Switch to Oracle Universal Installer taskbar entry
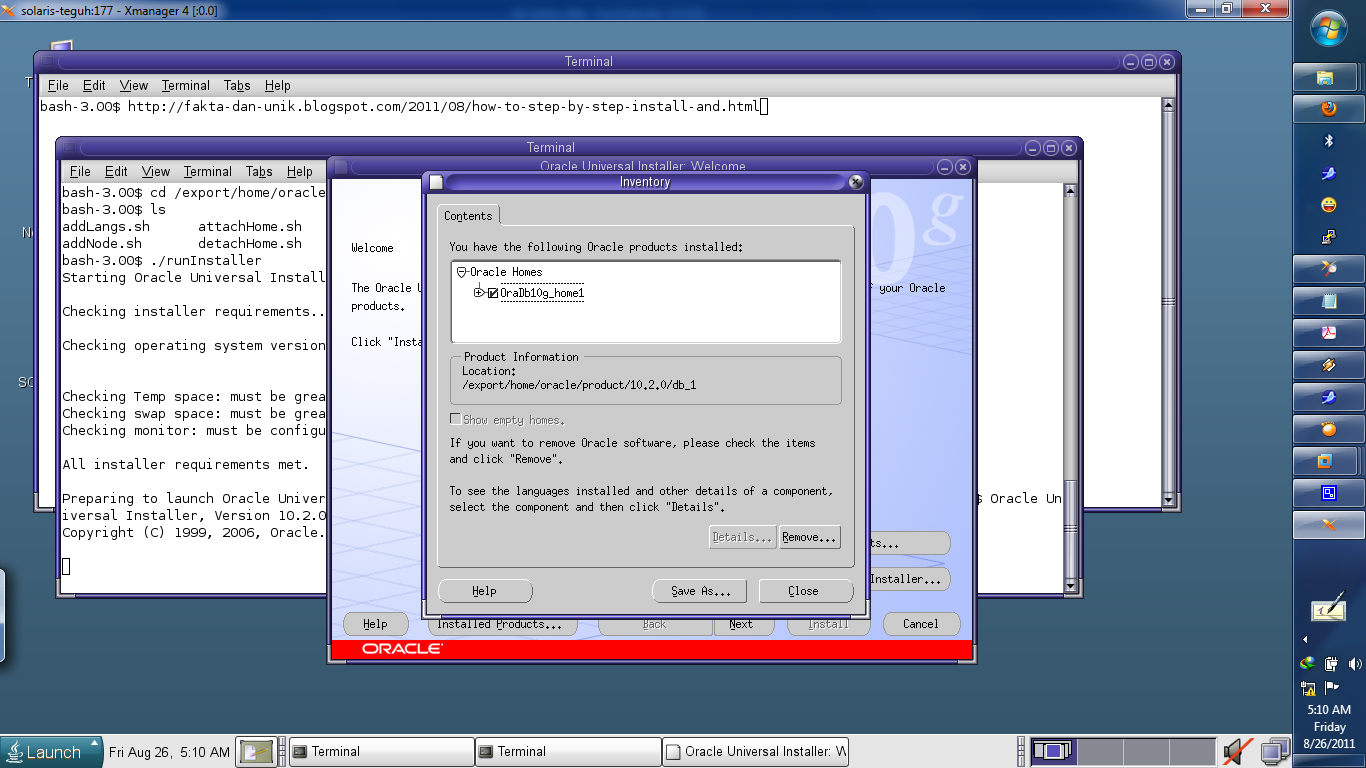 pyautogui.click(x=756, y=752)
